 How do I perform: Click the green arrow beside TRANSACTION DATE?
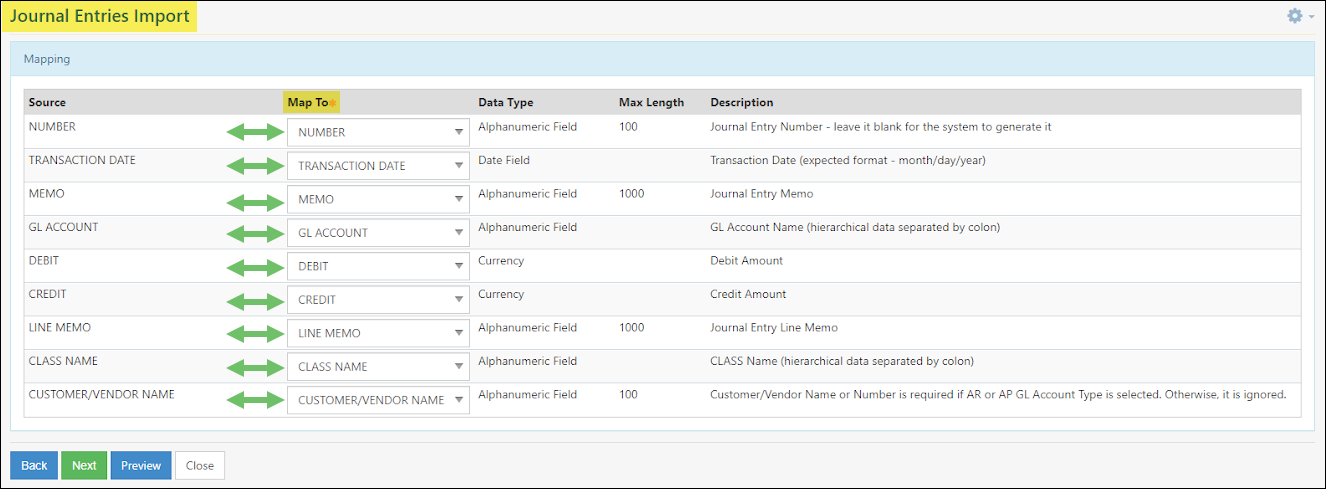point(255,166)
